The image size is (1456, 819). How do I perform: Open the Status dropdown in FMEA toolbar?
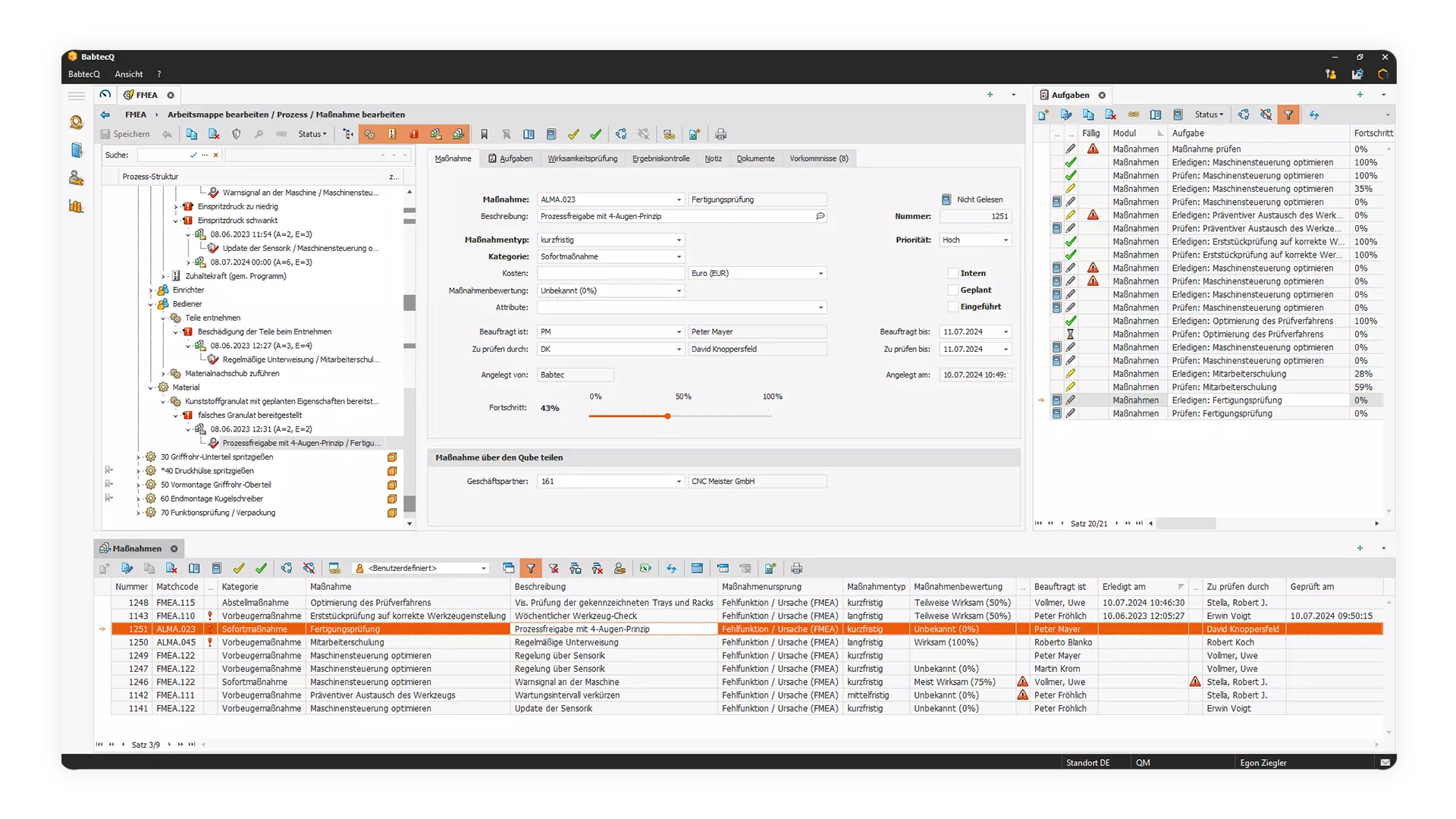point(312,134)
